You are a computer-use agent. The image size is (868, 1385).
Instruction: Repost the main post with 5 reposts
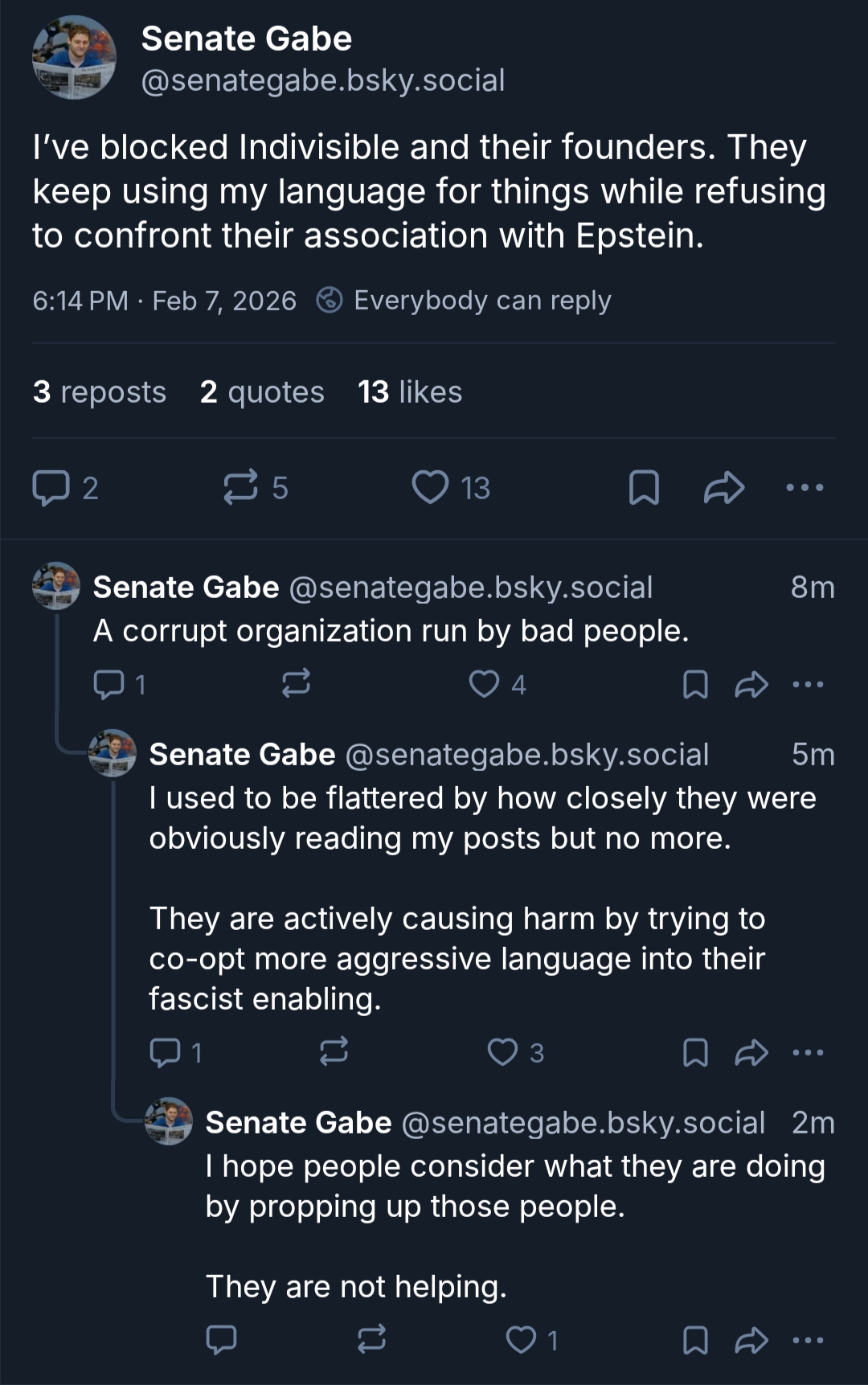[240, 488]
